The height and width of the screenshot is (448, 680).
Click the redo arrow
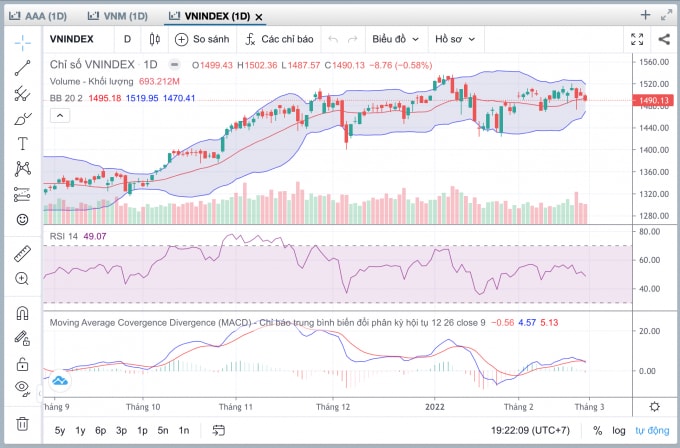coord(353,39)
